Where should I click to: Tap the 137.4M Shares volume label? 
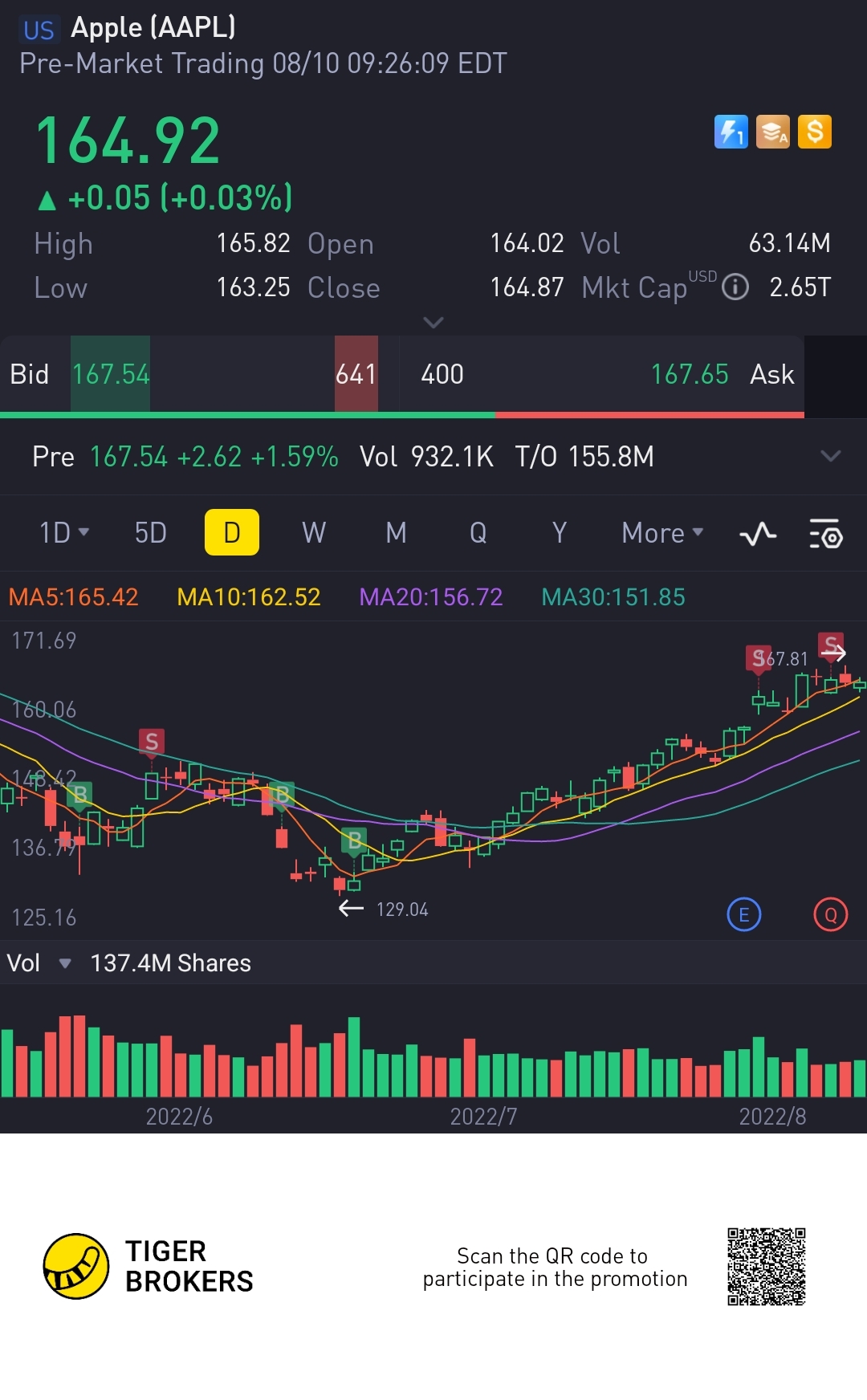click(170, 962)
